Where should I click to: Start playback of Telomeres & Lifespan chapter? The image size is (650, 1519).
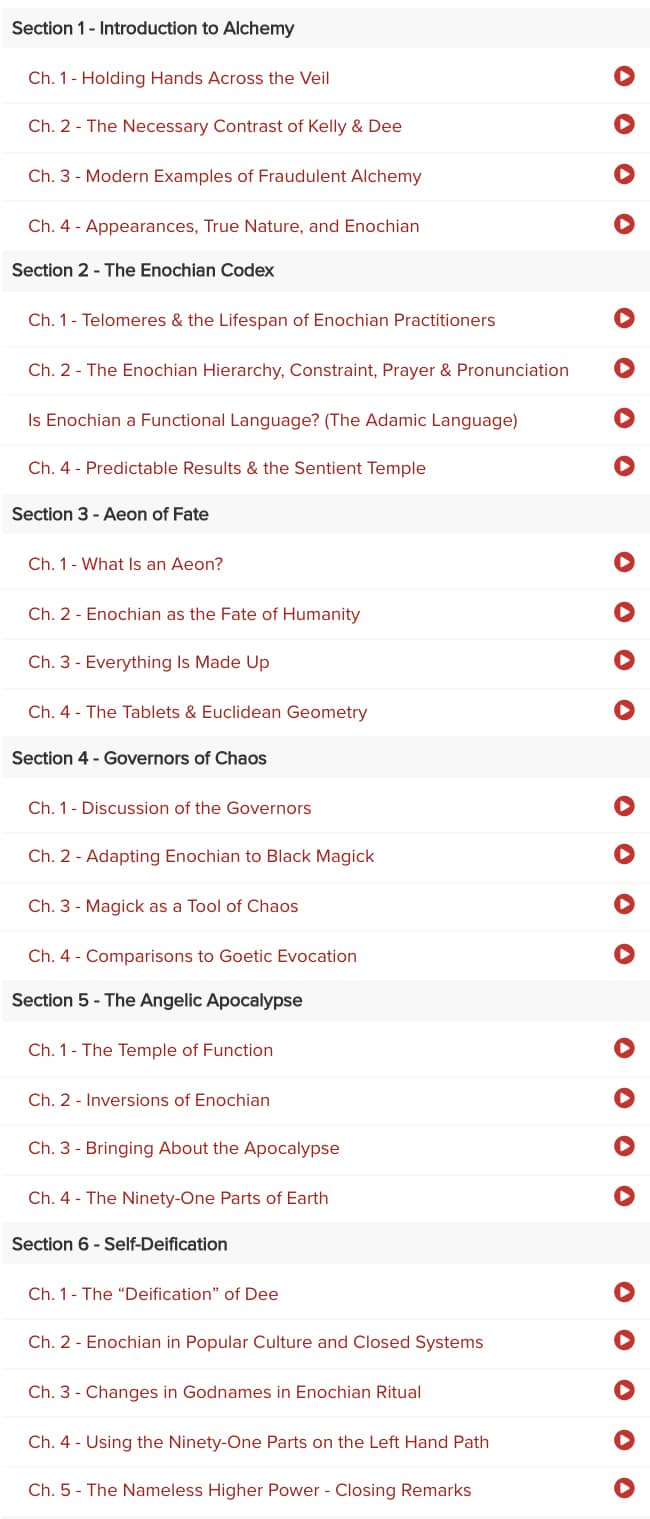624,318
